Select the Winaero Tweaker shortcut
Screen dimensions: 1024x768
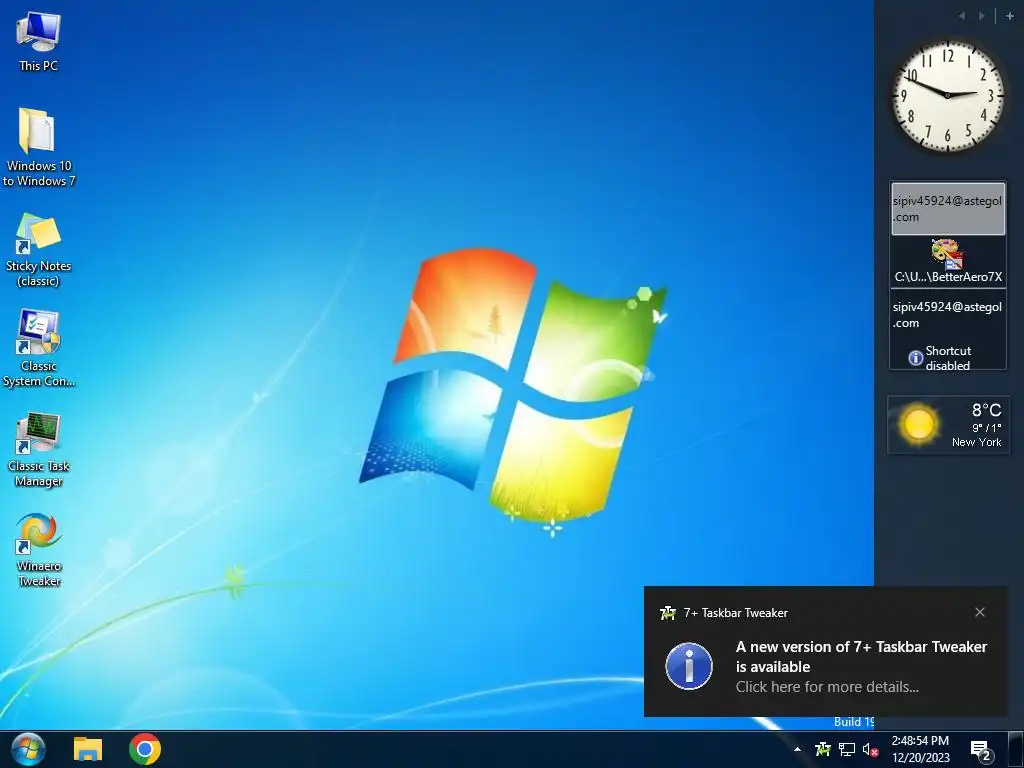coord(39,550)
